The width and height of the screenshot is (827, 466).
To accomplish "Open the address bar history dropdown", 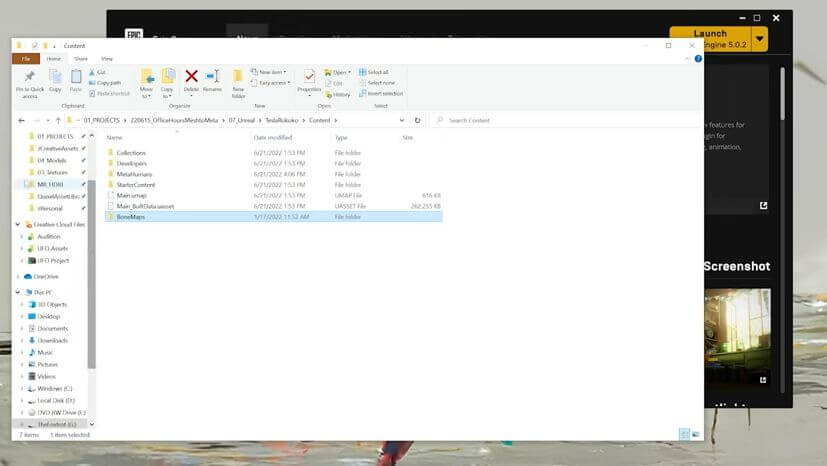I will [402, 120].
